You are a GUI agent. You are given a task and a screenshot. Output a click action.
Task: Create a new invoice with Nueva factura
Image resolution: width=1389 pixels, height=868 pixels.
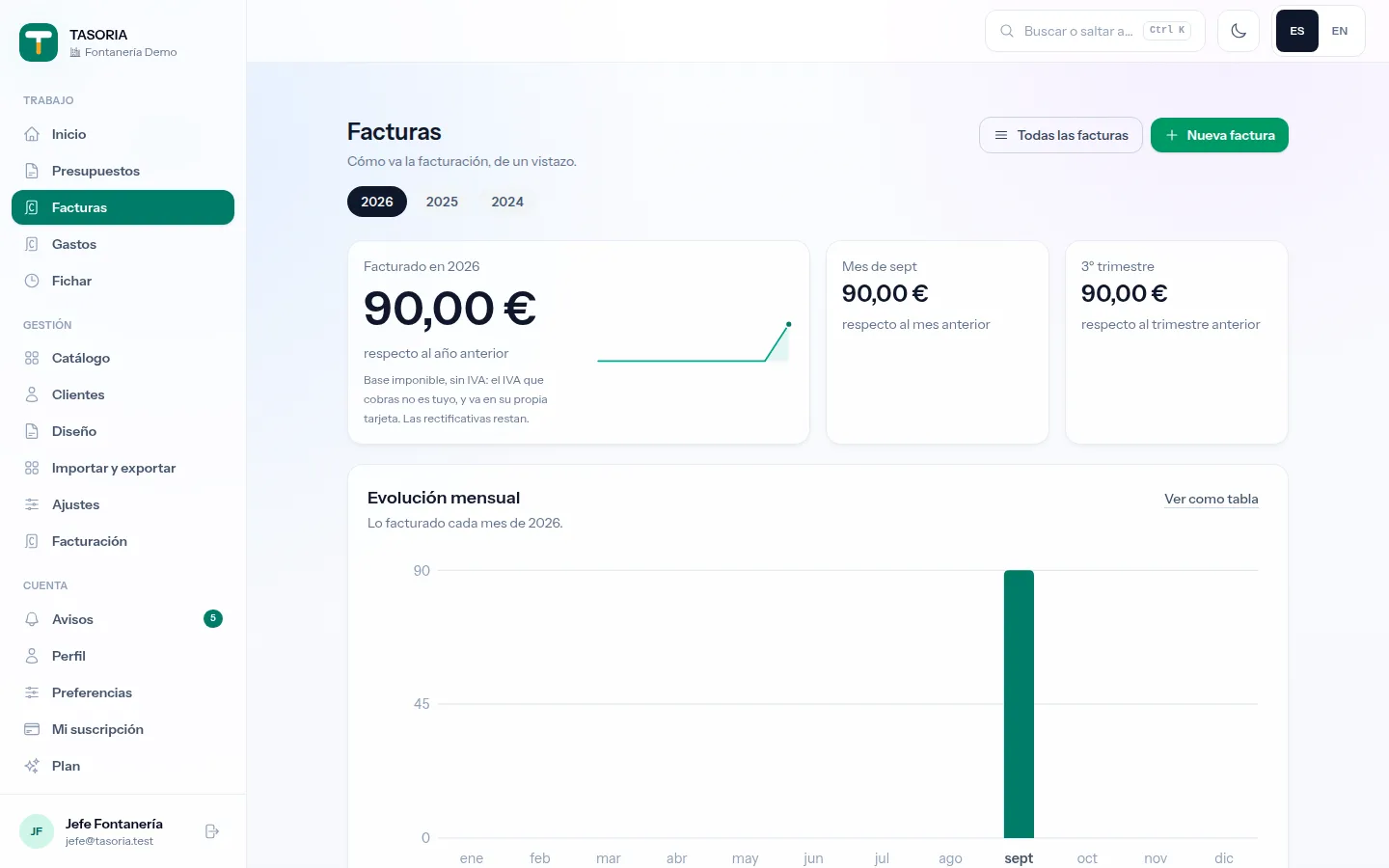point(1219,135)
